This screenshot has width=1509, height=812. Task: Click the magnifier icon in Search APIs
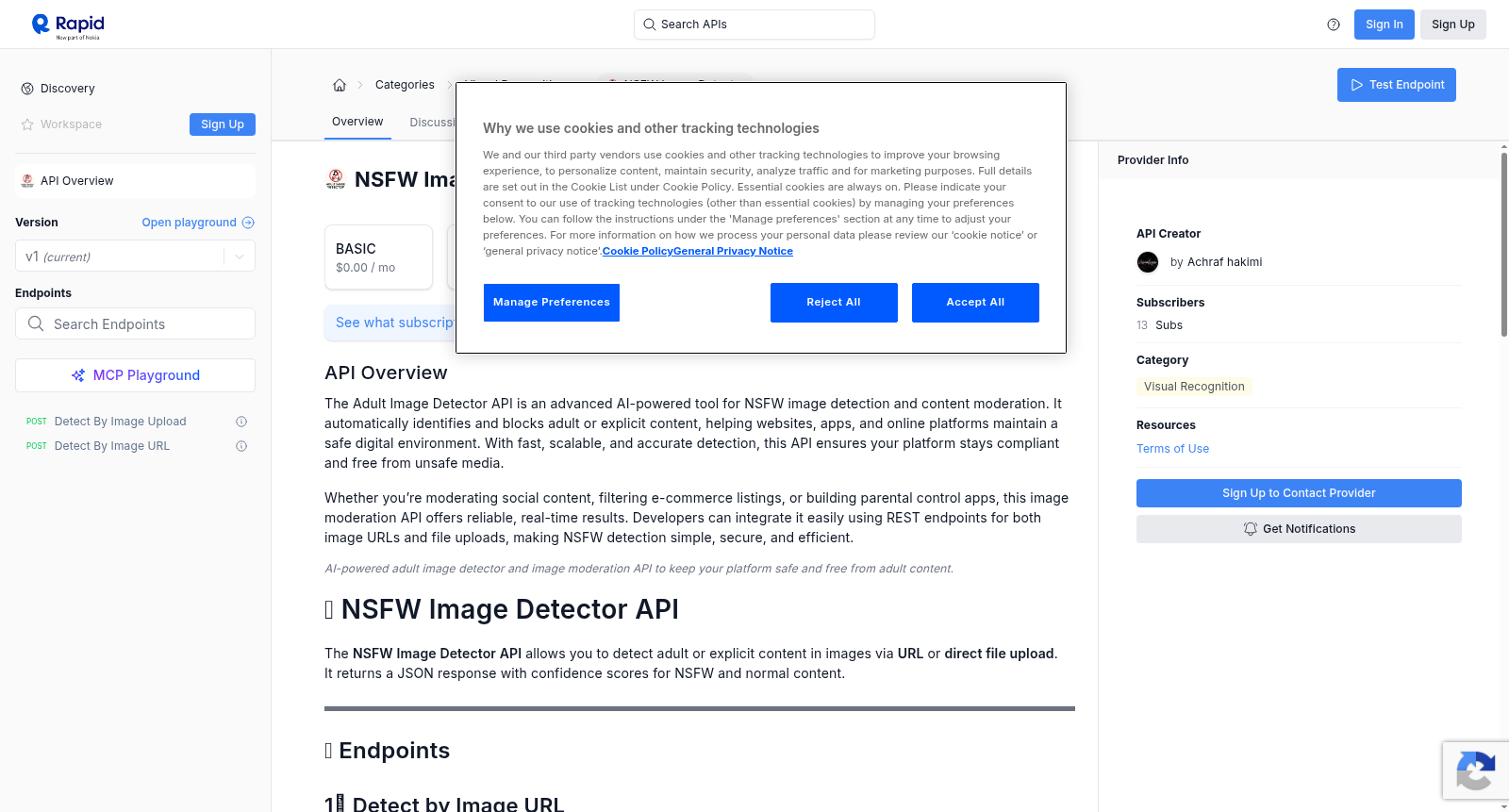[650, 25]
